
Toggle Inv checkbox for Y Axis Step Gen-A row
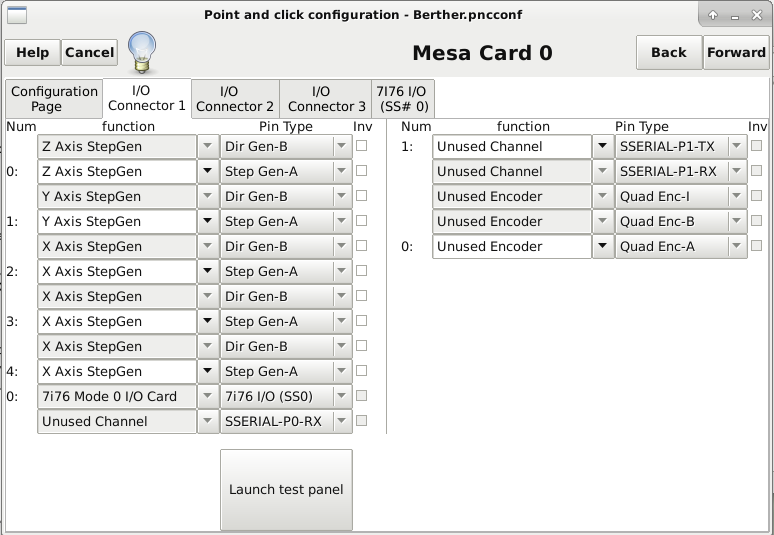pyautogui.click(x=361, y=221)
